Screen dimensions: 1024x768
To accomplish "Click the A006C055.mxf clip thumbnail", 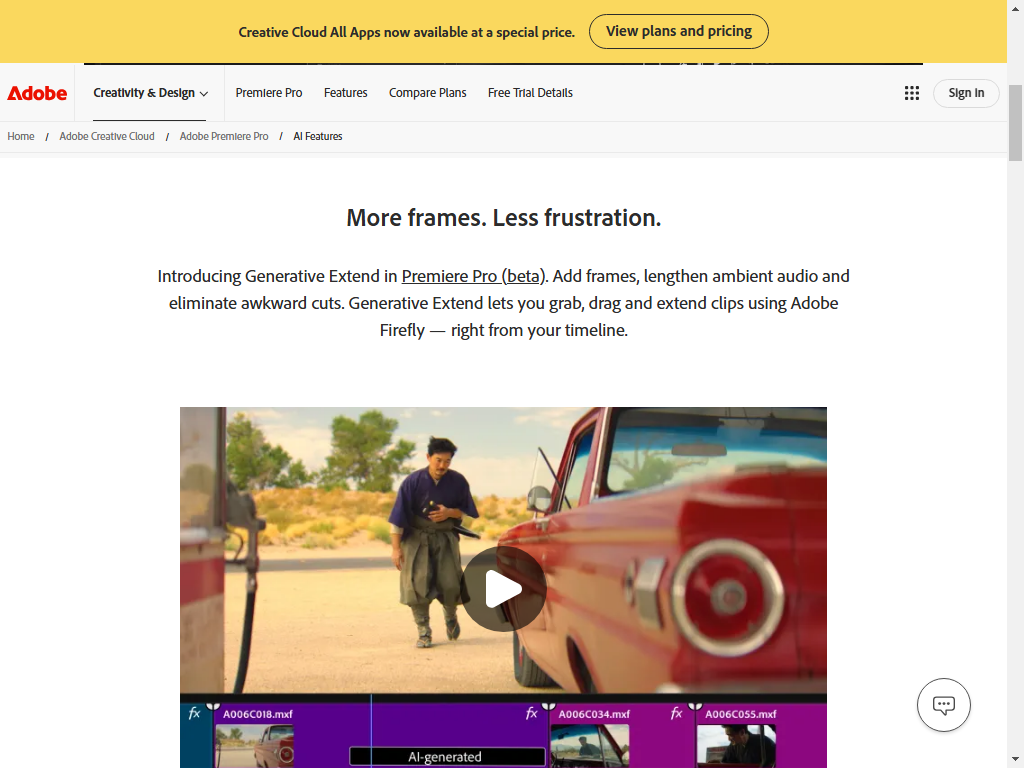I will coord(736,746).
